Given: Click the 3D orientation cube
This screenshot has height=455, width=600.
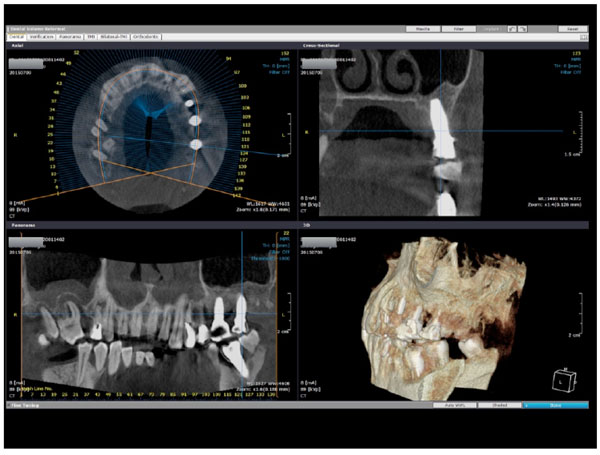Looking at the screenshot, I should click(564, 380).
